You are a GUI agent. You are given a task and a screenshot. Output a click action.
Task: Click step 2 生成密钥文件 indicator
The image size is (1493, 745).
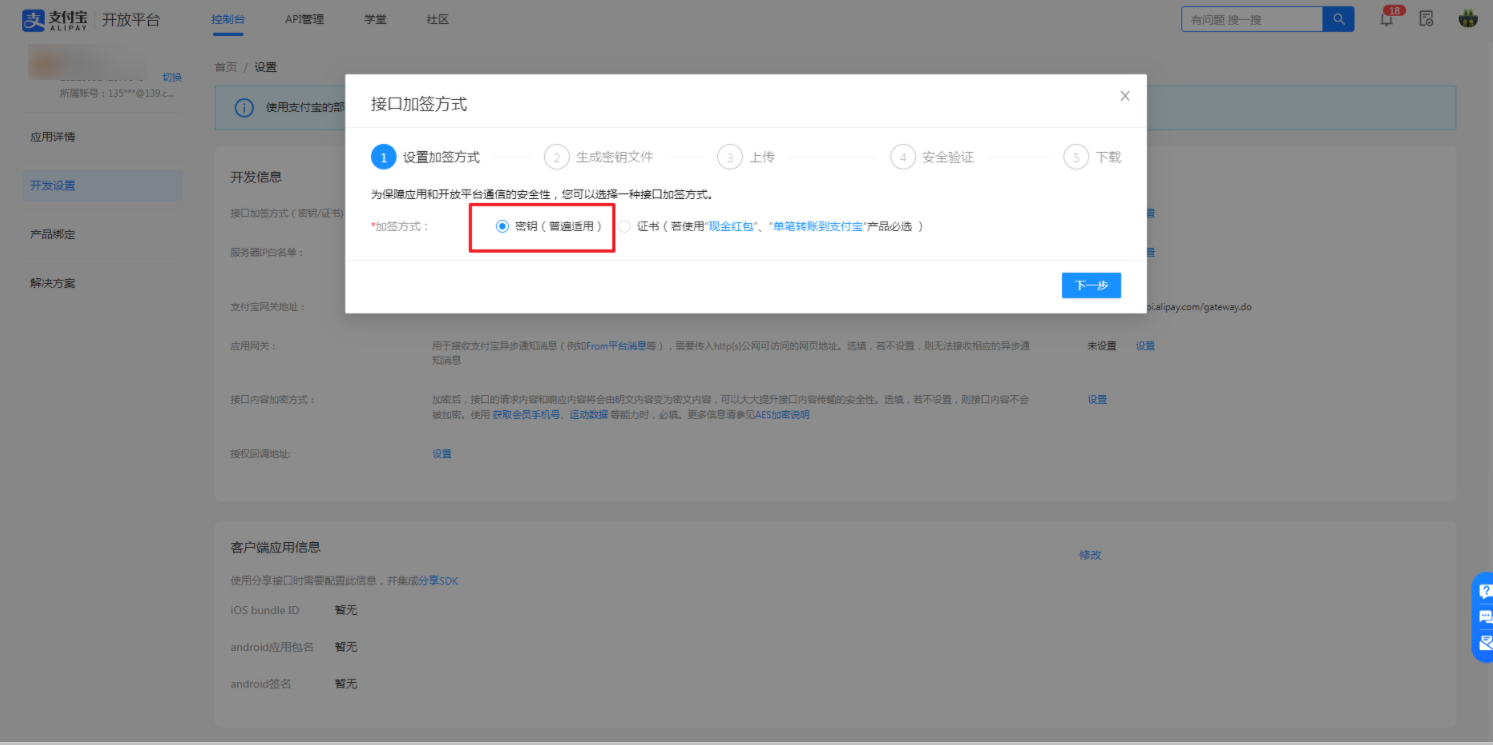599,157
